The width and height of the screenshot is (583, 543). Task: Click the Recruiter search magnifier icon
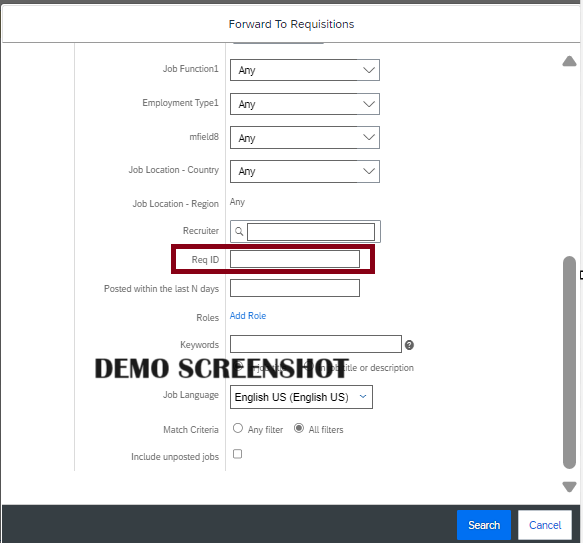pyautogui.click(x=239, y=232)
